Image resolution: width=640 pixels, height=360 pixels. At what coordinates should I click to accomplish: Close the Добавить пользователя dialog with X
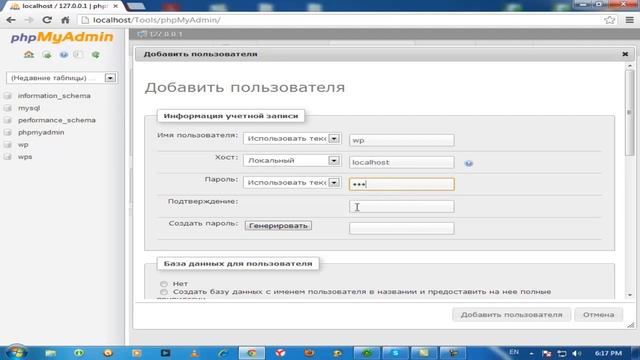tap(625, 54)
